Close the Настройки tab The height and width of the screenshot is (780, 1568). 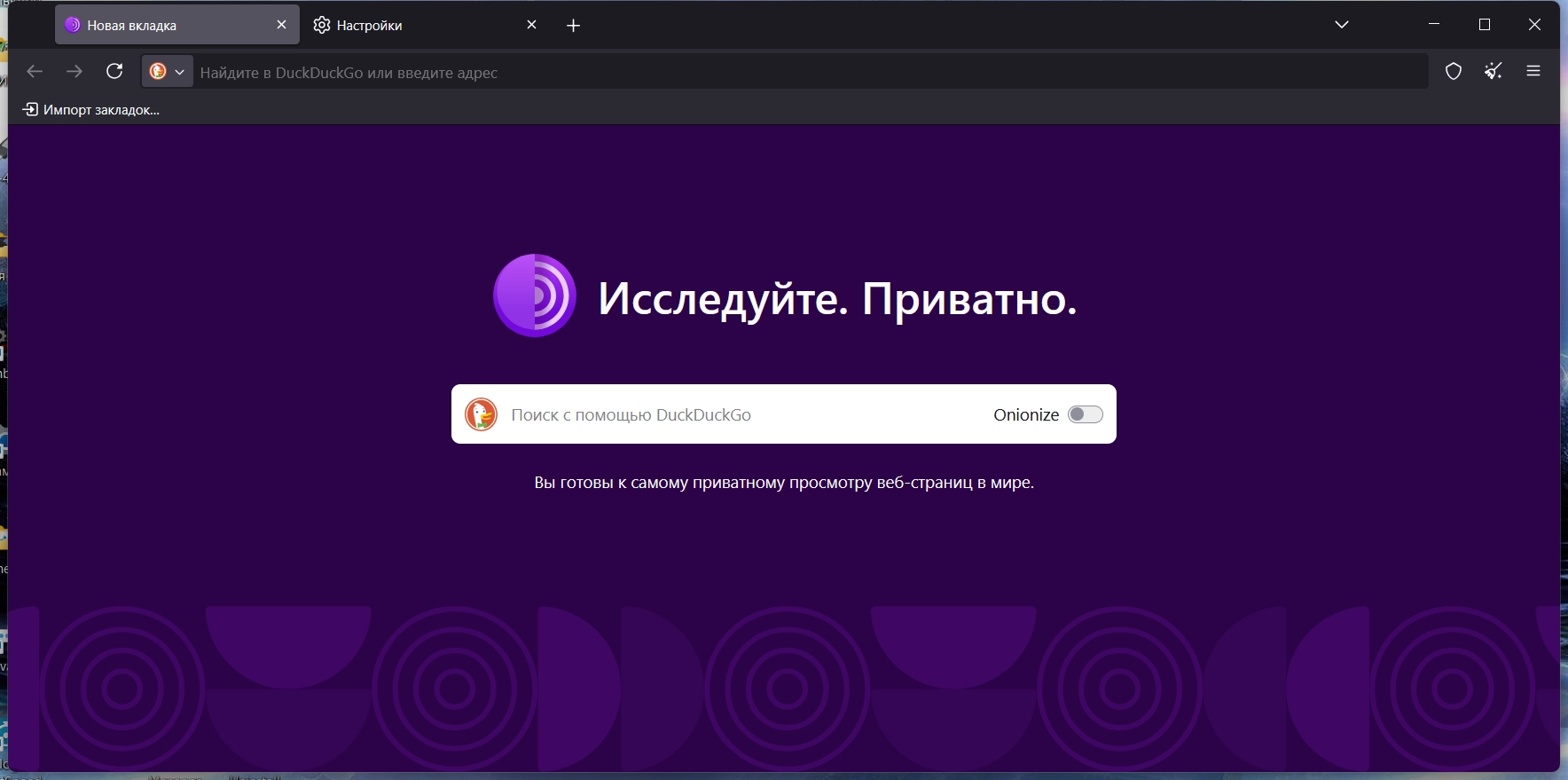pyautogui.click(x=531, y=25)
